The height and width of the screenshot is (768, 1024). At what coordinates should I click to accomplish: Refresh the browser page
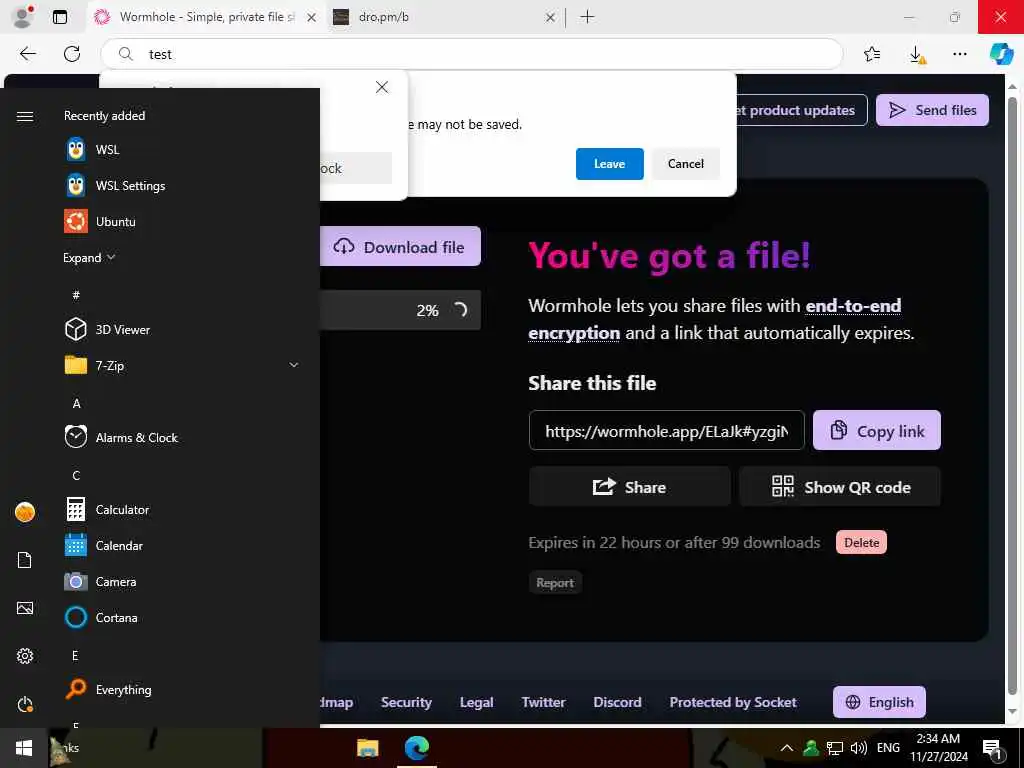[x=72, y=54]
